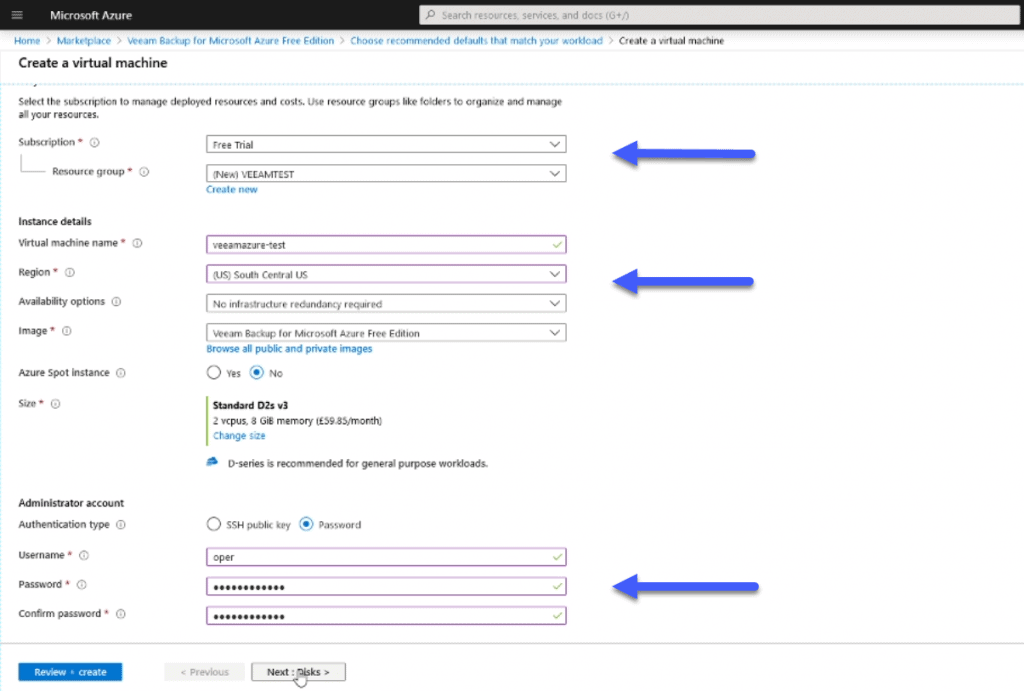Screen dimensions: 1024x691
Task: Open Choose recommended defaults breadcrumb
Action: (x=476, y=40)
